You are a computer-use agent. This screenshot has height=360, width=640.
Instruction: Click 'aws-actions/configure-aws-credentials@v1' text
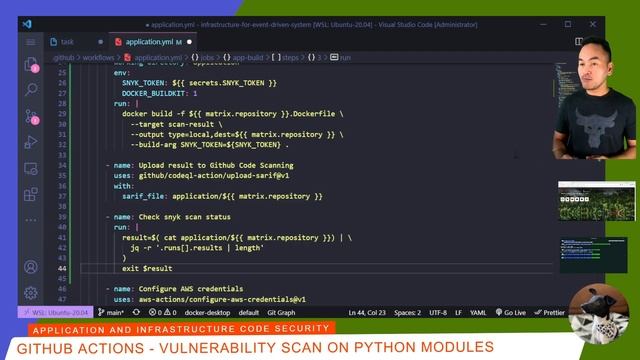coord(222,299)
